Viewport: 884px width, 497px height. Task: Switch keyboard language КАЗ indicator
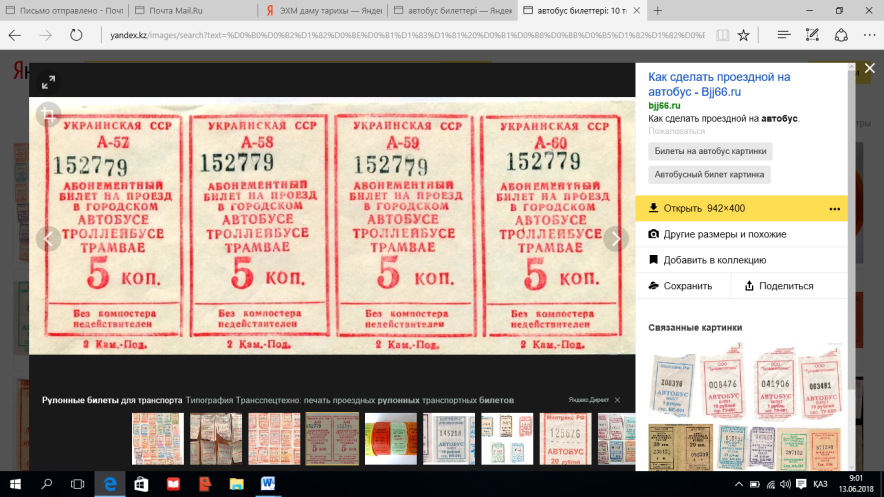click(x=820, y=484)
